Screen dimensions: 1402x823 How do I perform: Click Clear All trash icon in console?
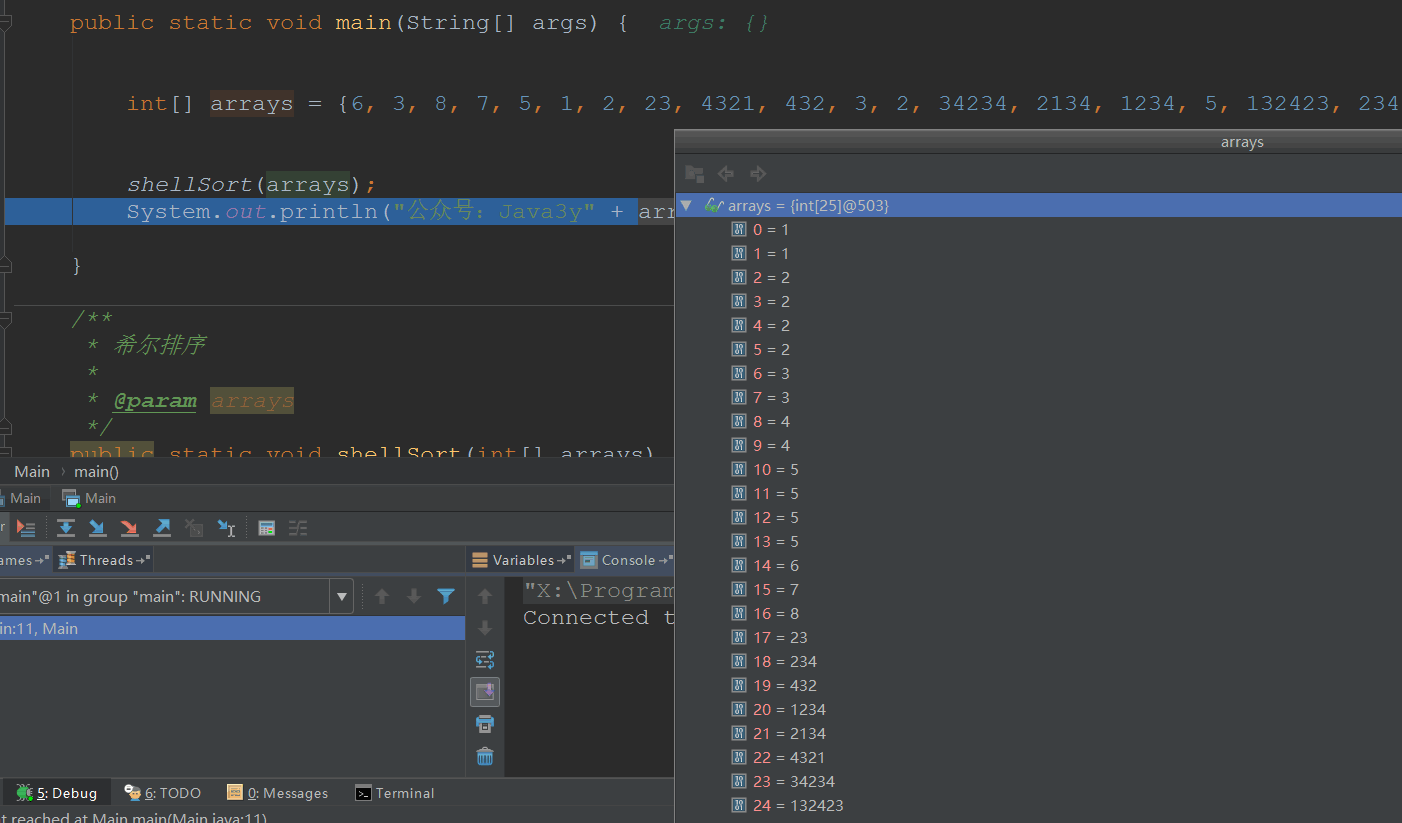tap(485, 756)
